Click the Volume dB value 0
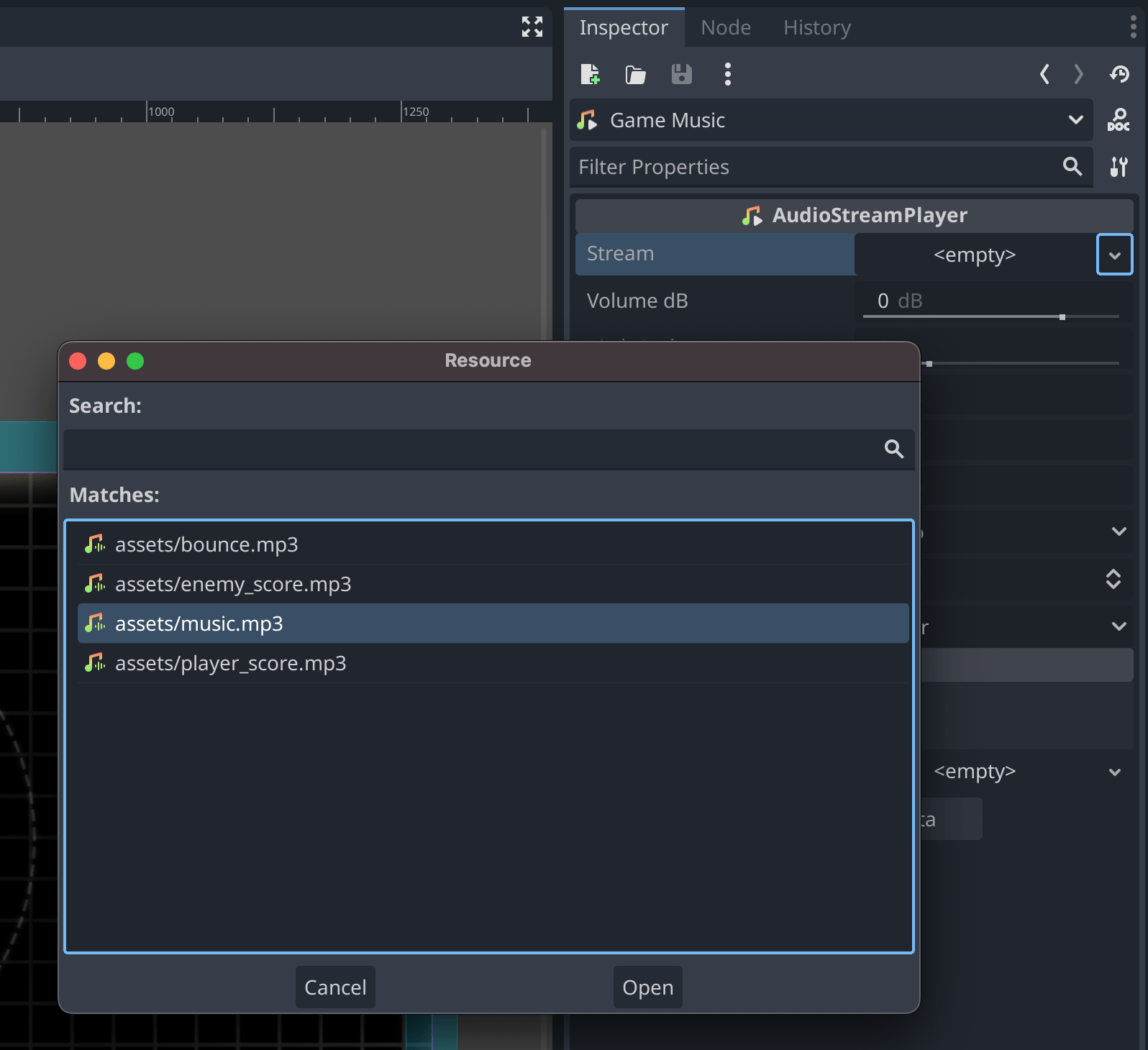The height and width of the screenshot is (1050, 1148). [x=883, y=301]
